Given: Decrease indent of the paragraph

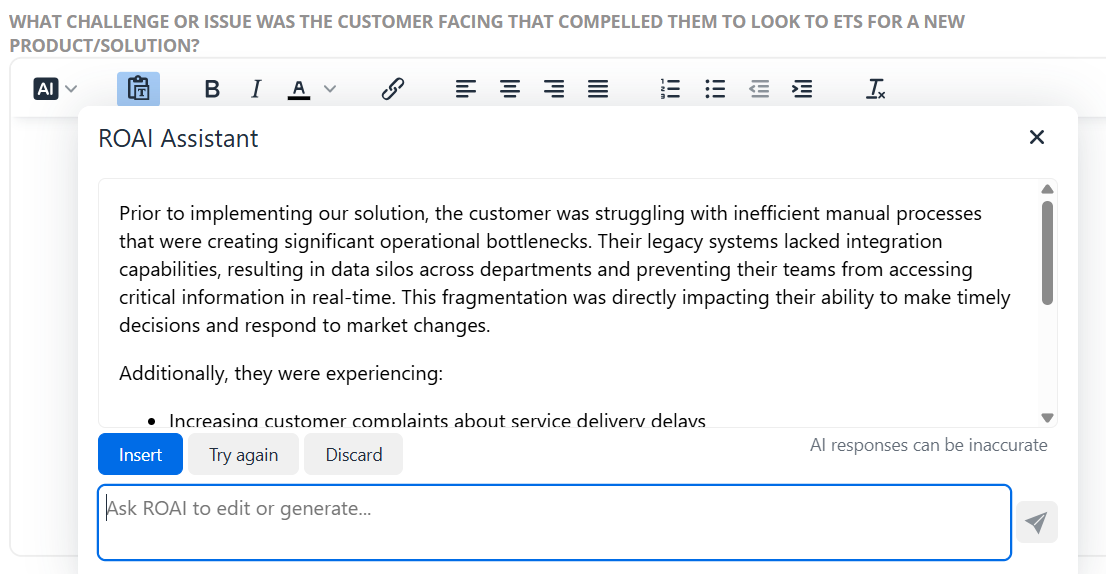Looking at the screenshot, I should pos(758,89).
